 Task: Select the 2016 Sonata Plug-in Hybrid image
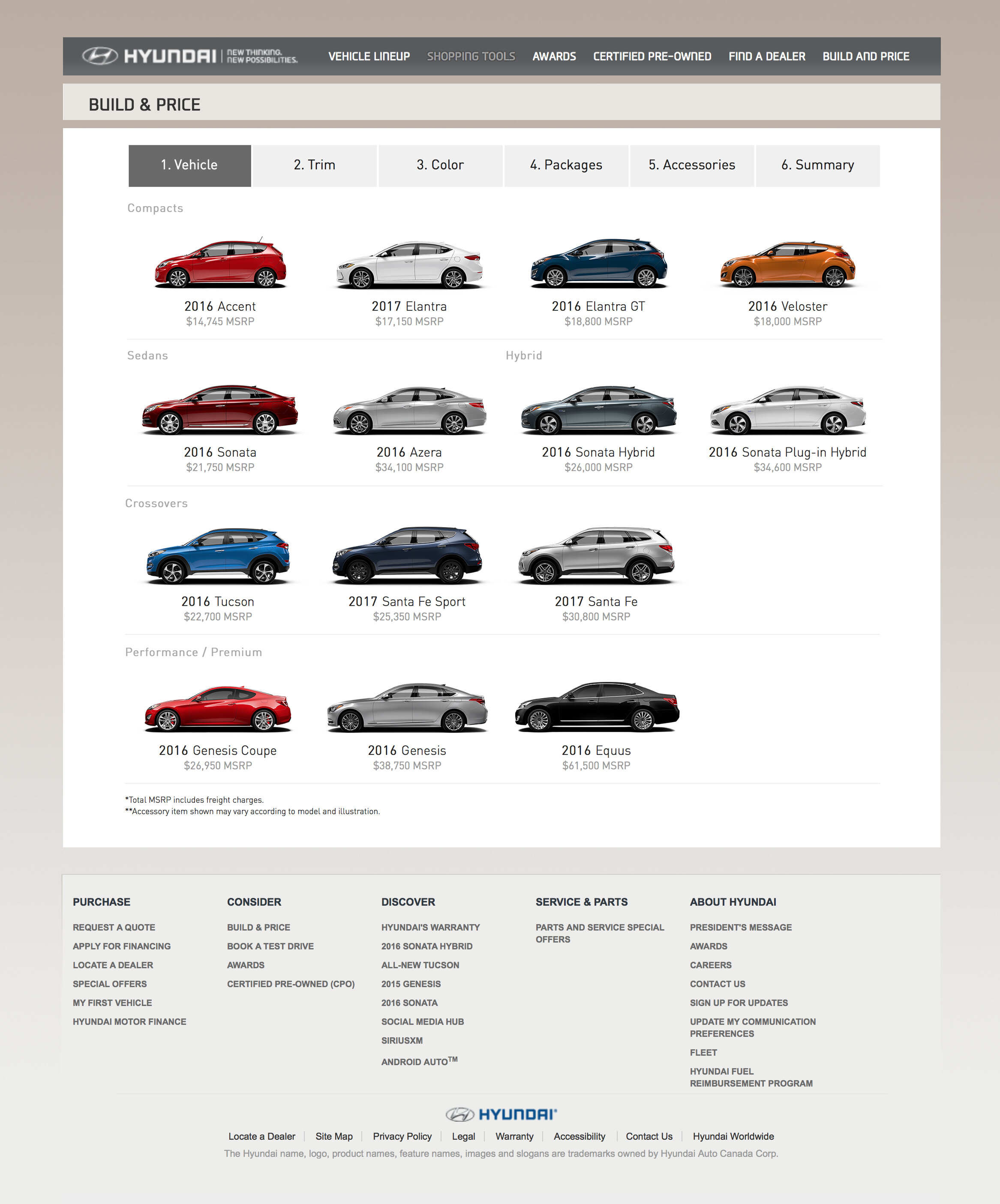tap(787, 411)
